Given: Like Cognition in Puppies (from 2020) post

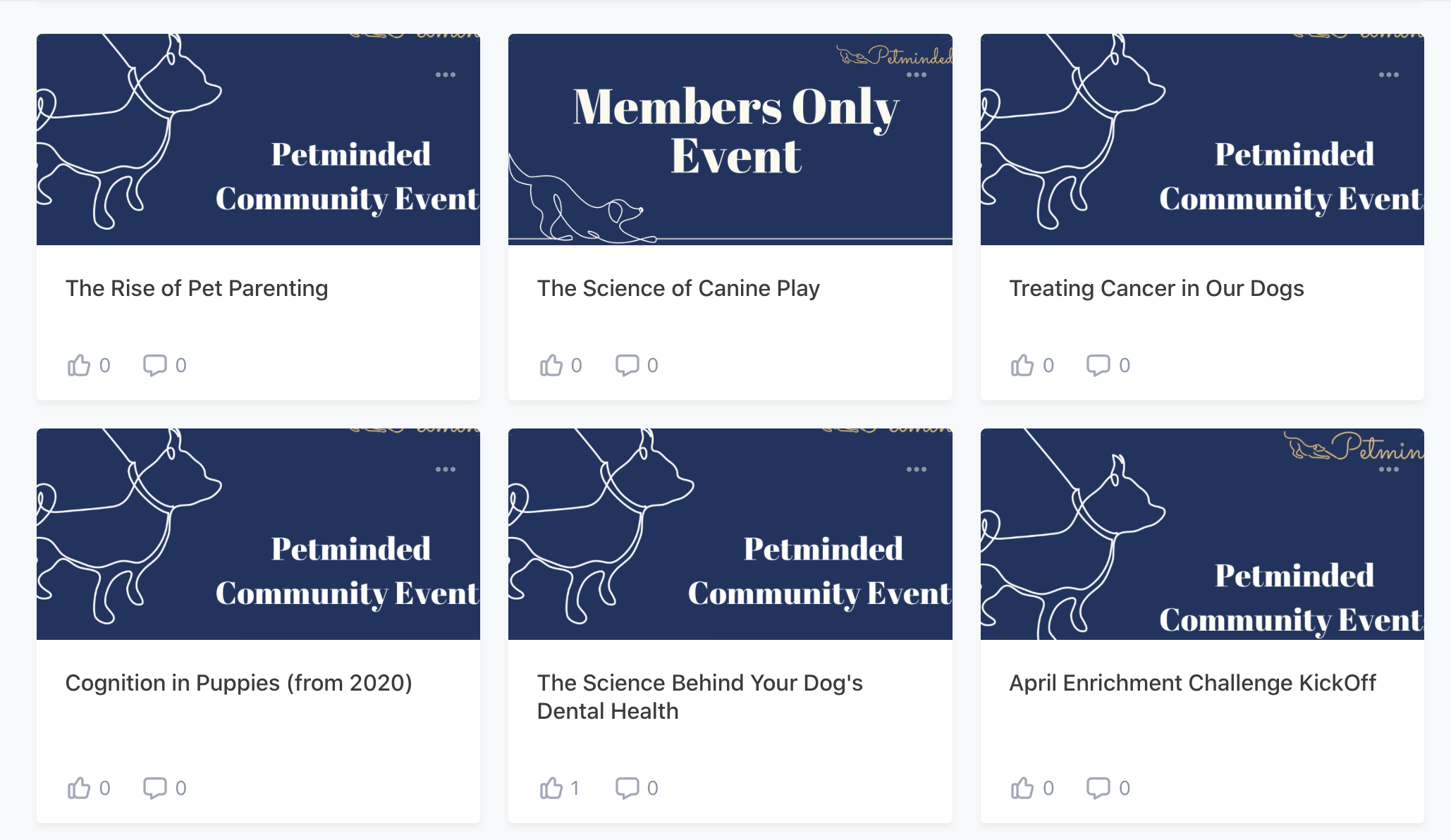Looking at the screenshot, I should pyautogui.click(x=79, y=788).
